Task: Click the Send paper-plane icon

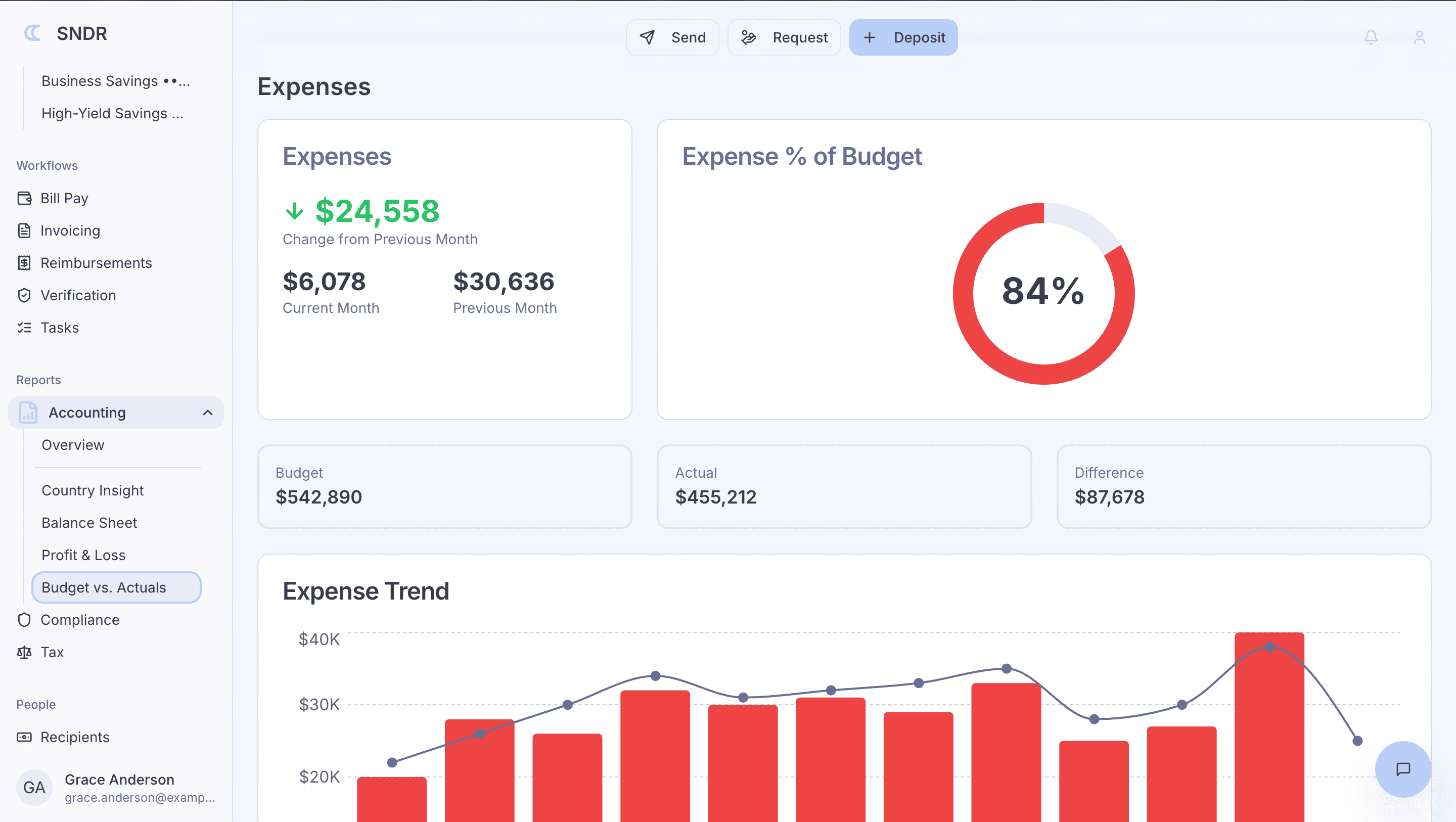Action: coord(647,37)
